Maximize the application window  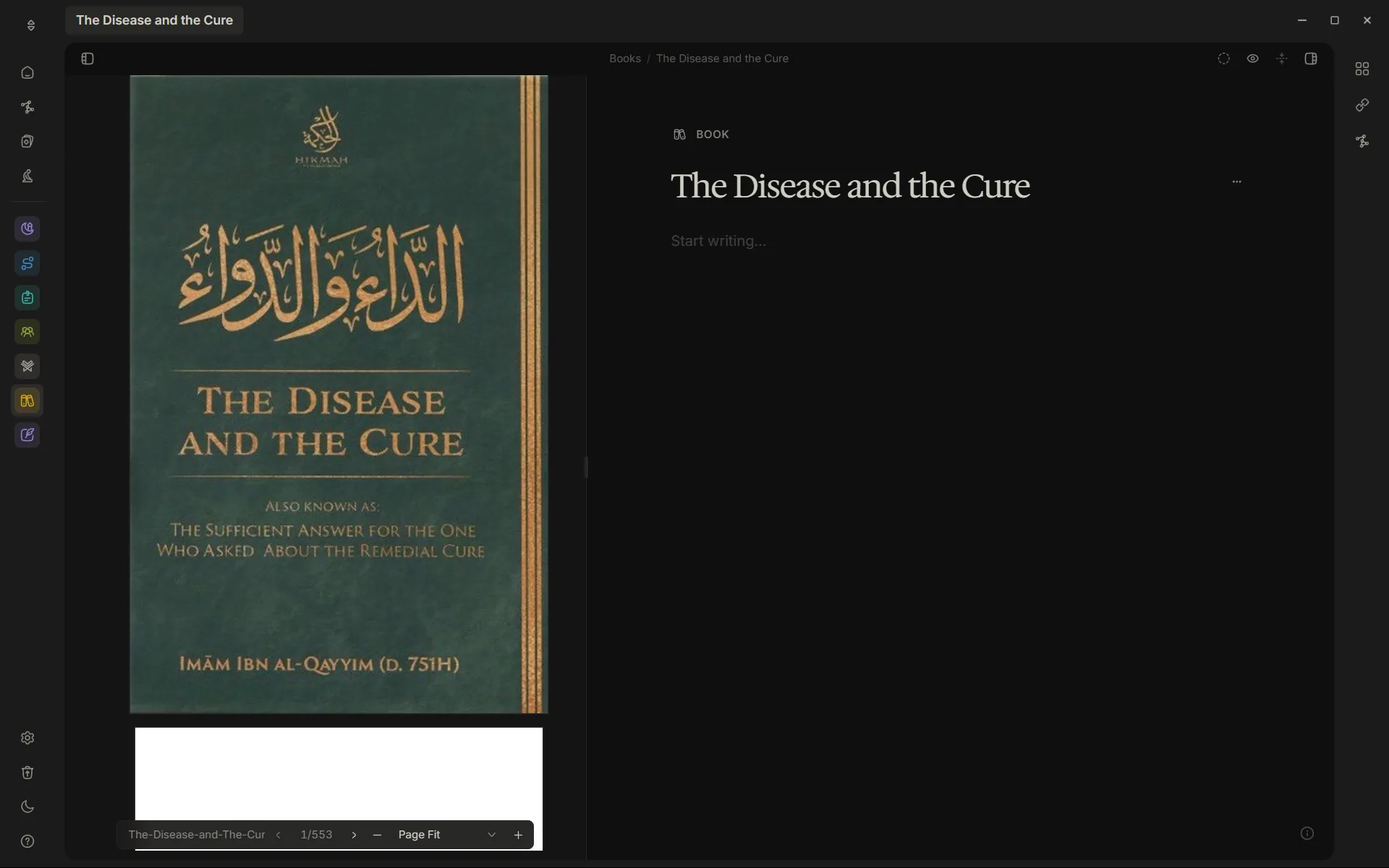[1334, 20]
